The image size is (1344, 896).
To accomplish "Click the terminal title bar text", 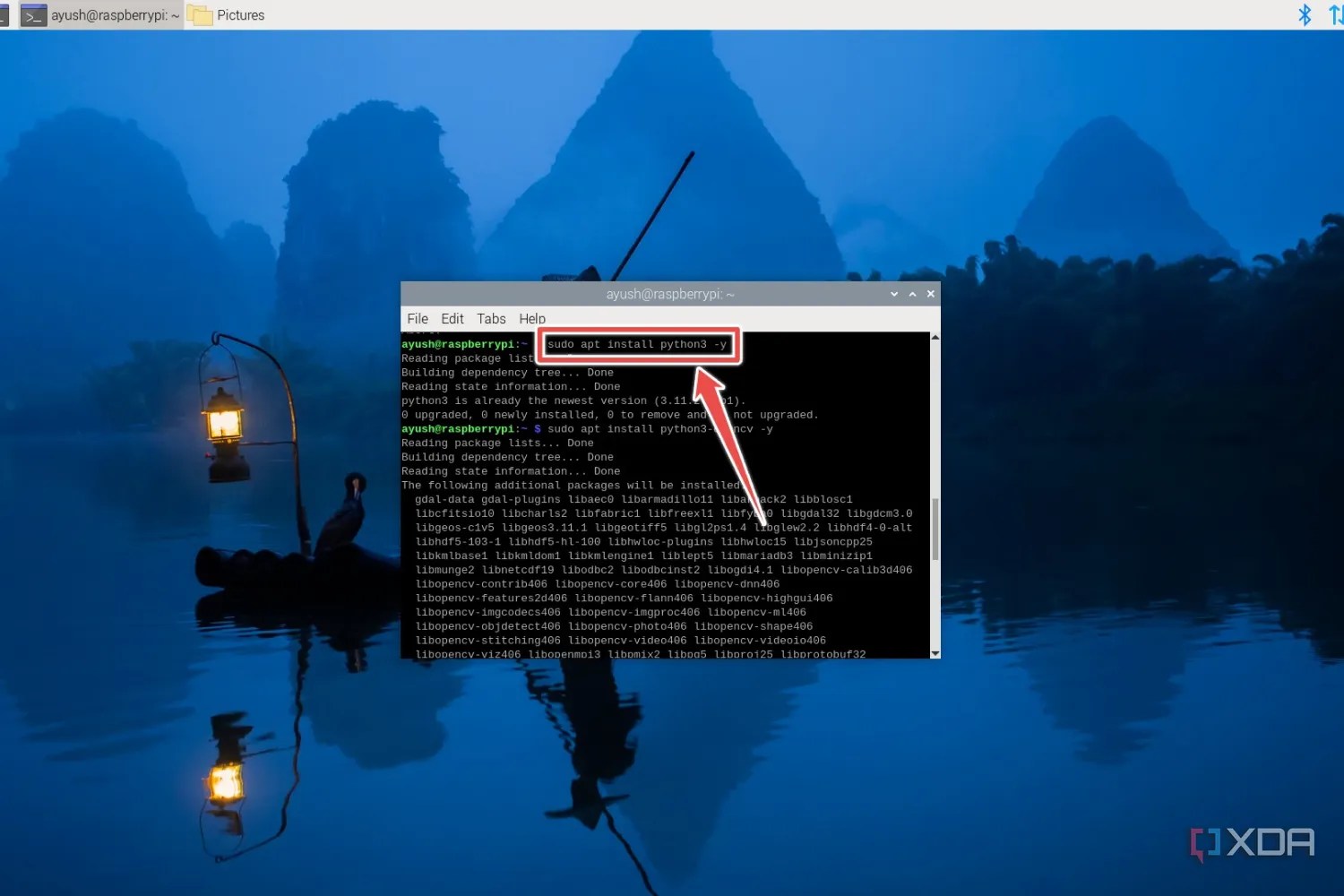I will pos(669,294).
